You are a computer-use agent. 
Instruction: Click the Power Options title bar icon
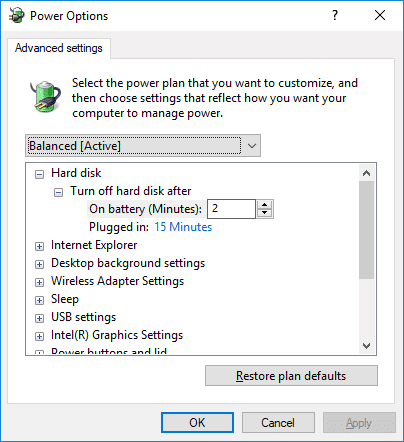tap(17, 15)
